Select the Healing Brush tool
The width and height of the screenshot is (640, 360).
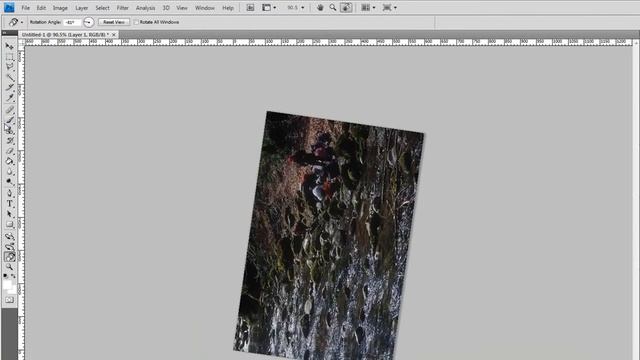[x=9, y=110]
